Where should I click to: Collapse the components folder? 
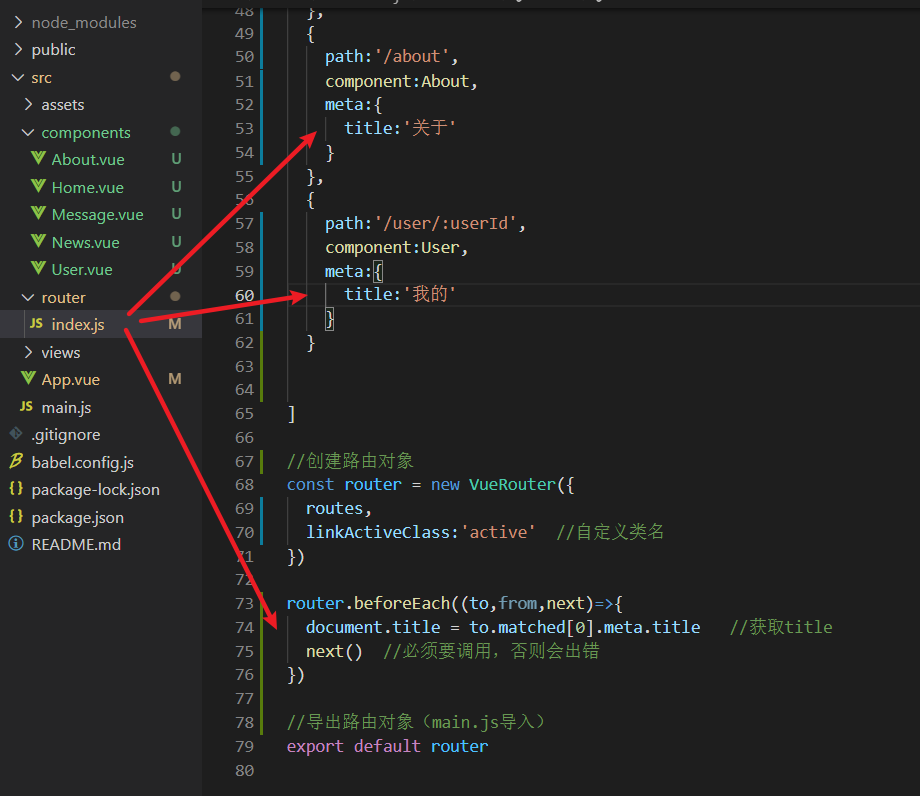coord(27,132)
